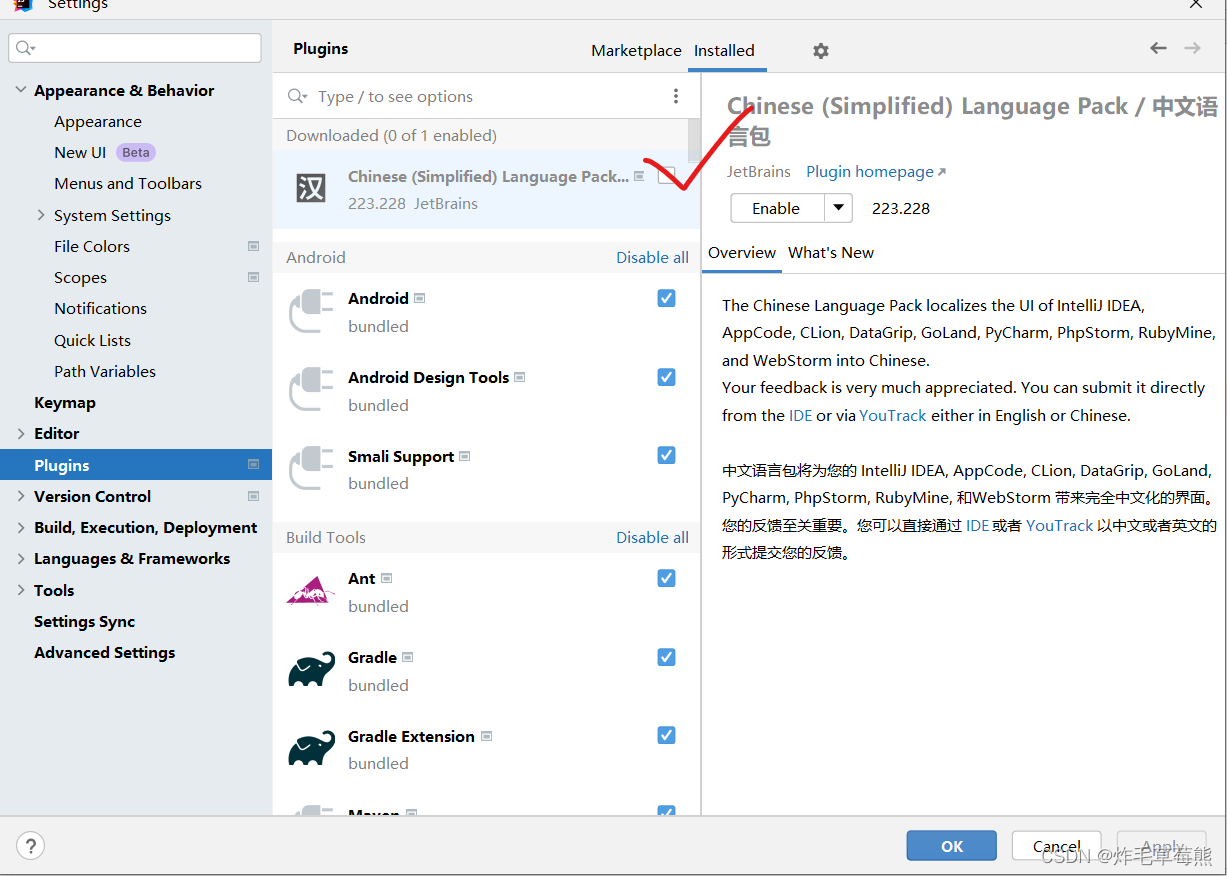
Task: Click the bundled tag icon next to Android
Action: pyautogui.click(x=420, y=298)
